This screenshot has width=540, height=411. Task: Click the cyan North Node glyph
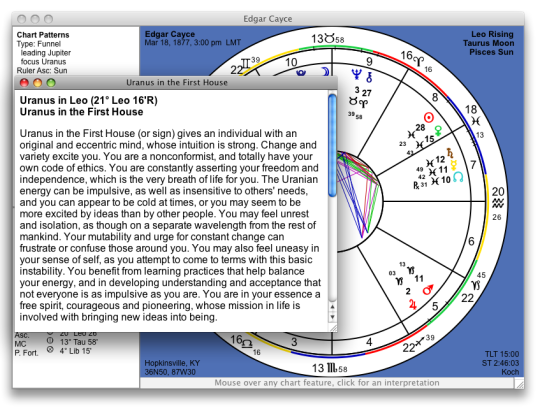pos(458,177)
